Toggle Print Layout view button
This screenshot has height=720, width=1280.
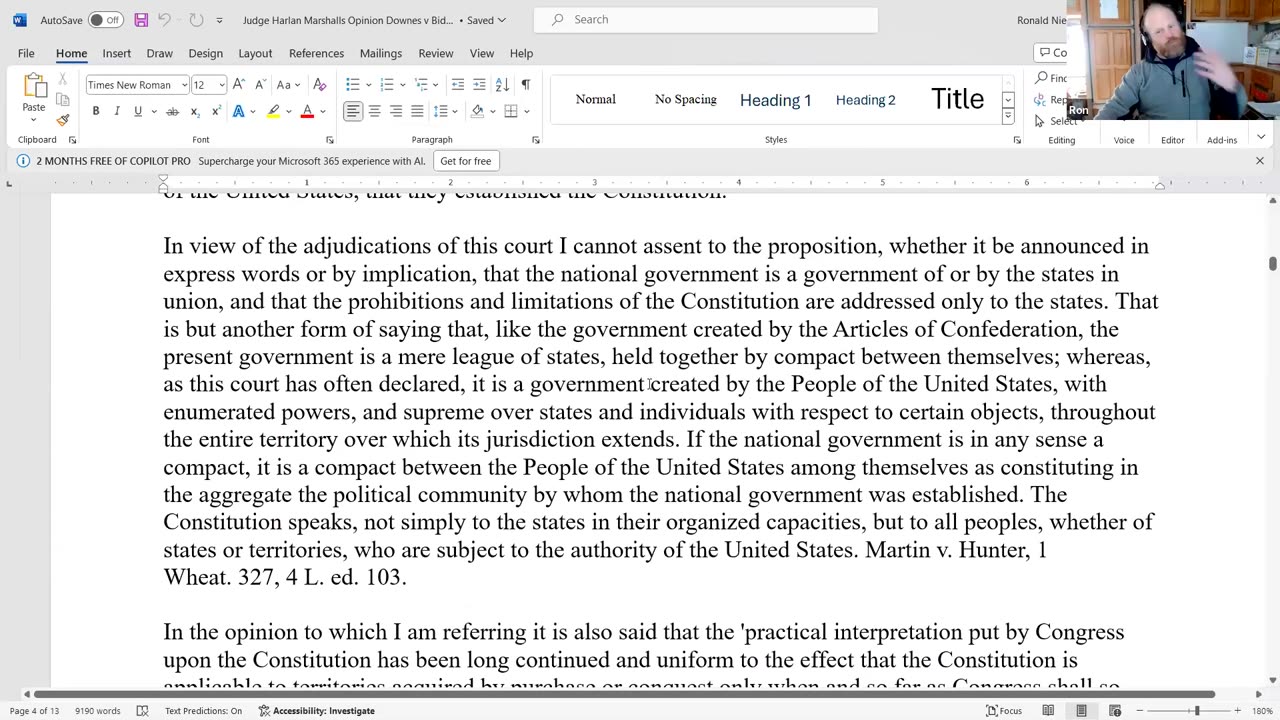coord(1081,711)
